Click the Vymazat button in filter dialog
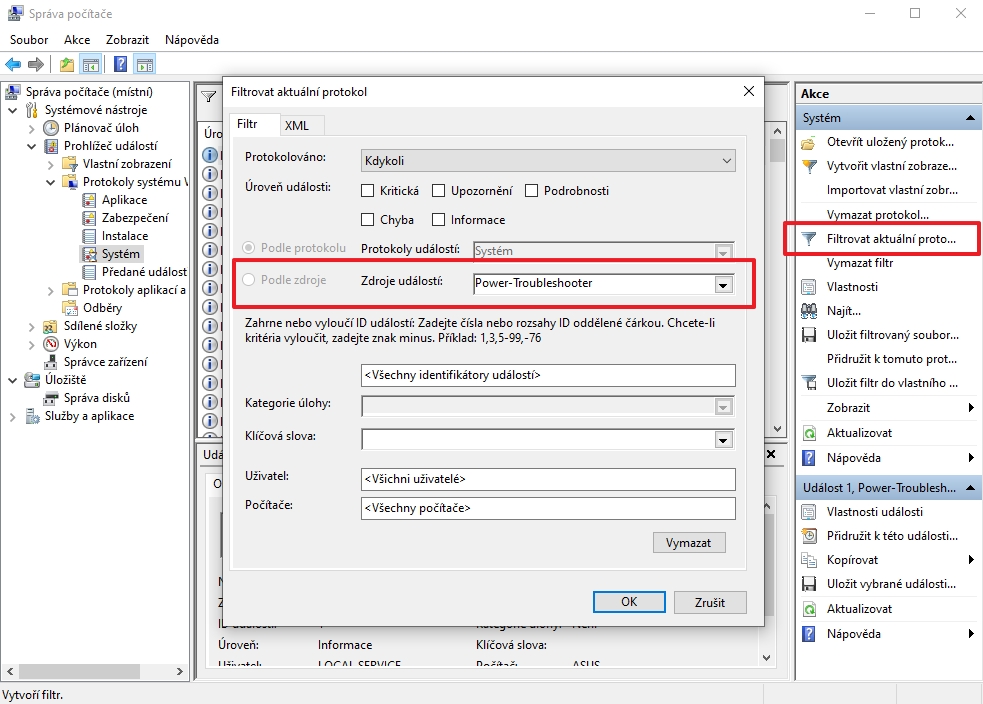 click(x=688, y=543)
